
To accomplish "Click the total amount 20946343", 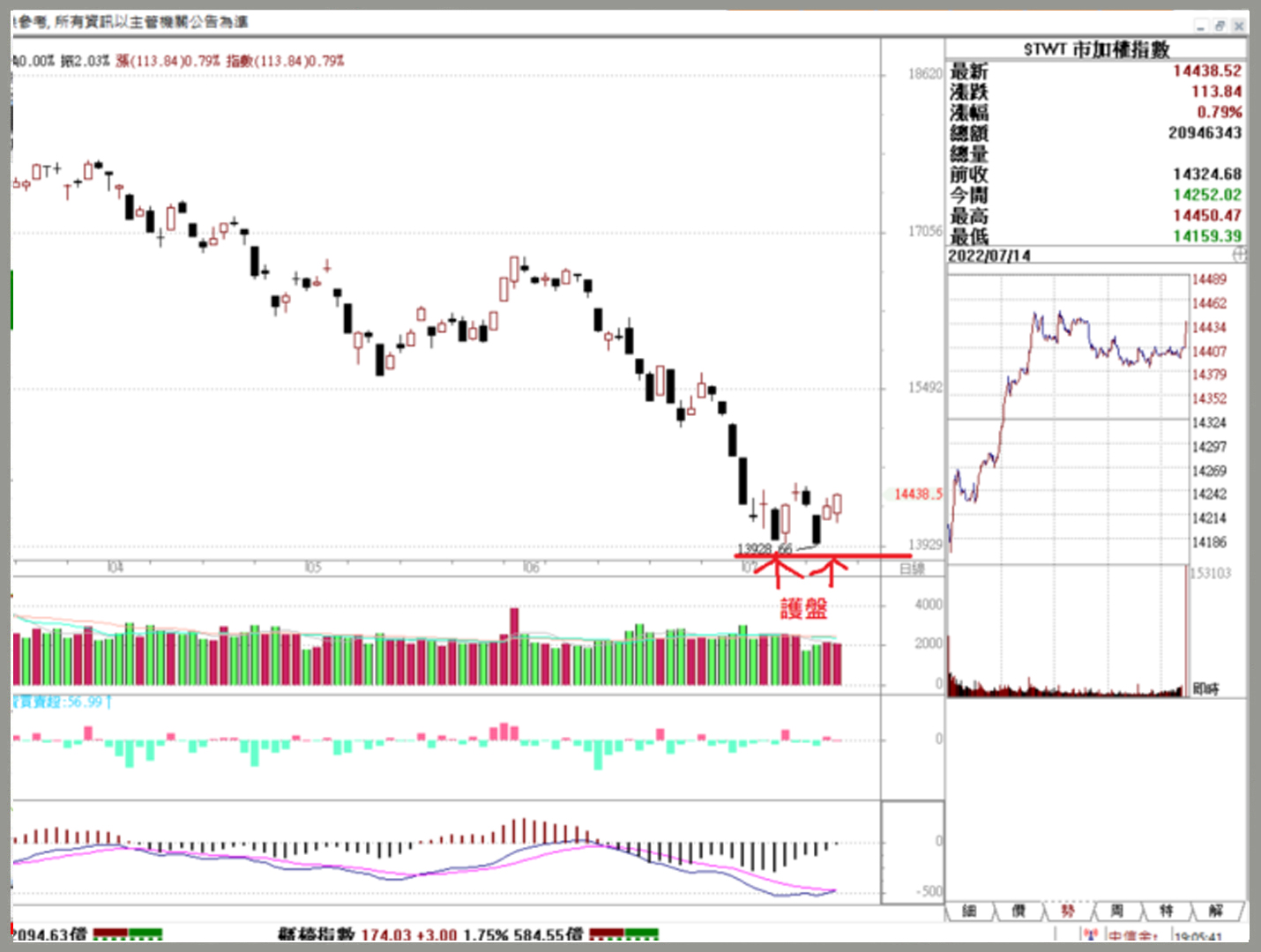I will pos(1205,133).
